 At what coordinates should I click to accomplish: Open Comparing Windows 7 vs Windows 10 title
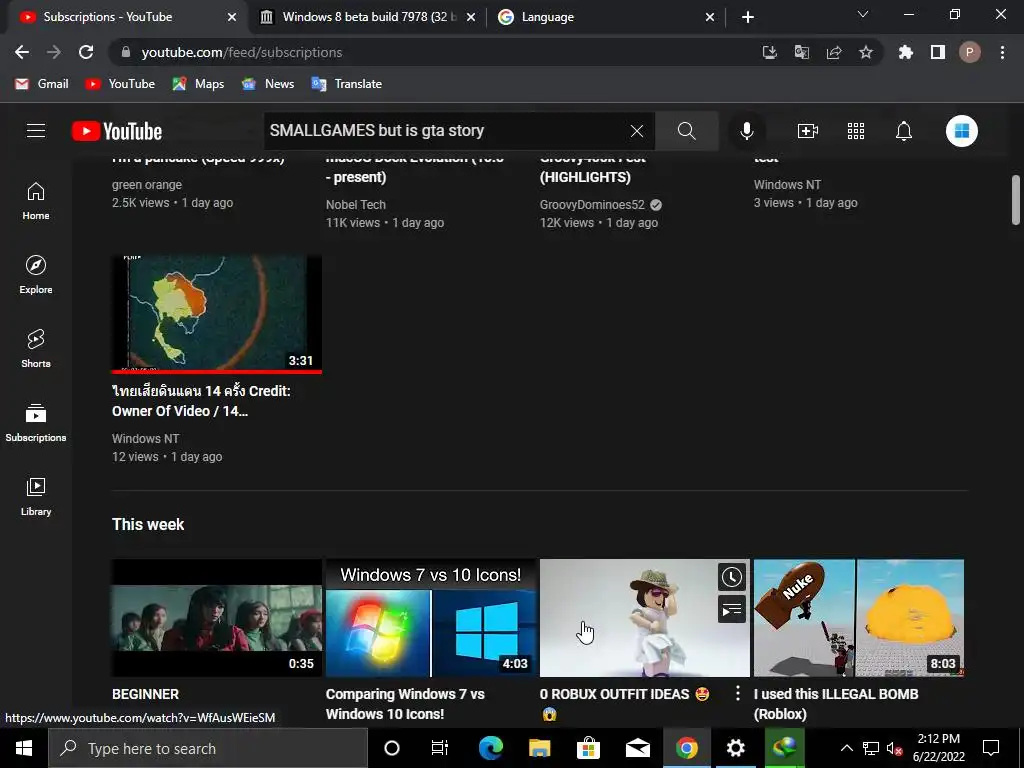click(405, 704)
